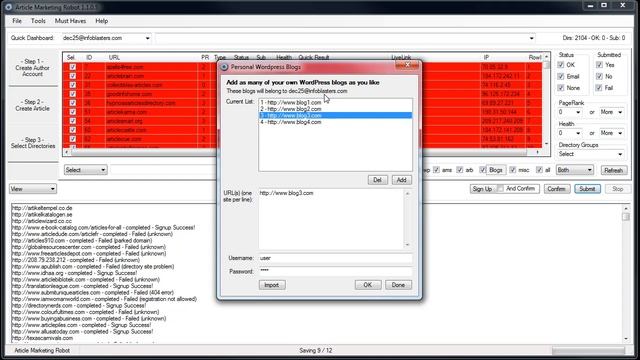This screenshot has width=640, height=360.
Task: Open the Must Haves menu
Action: [x=70, y=21]
